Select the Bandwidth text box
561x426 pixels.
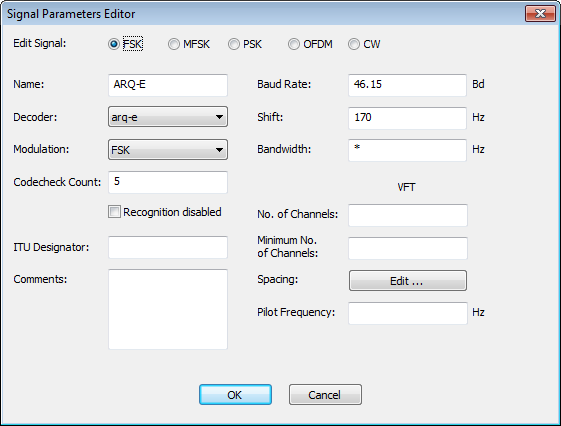click(x=408, y=150)
